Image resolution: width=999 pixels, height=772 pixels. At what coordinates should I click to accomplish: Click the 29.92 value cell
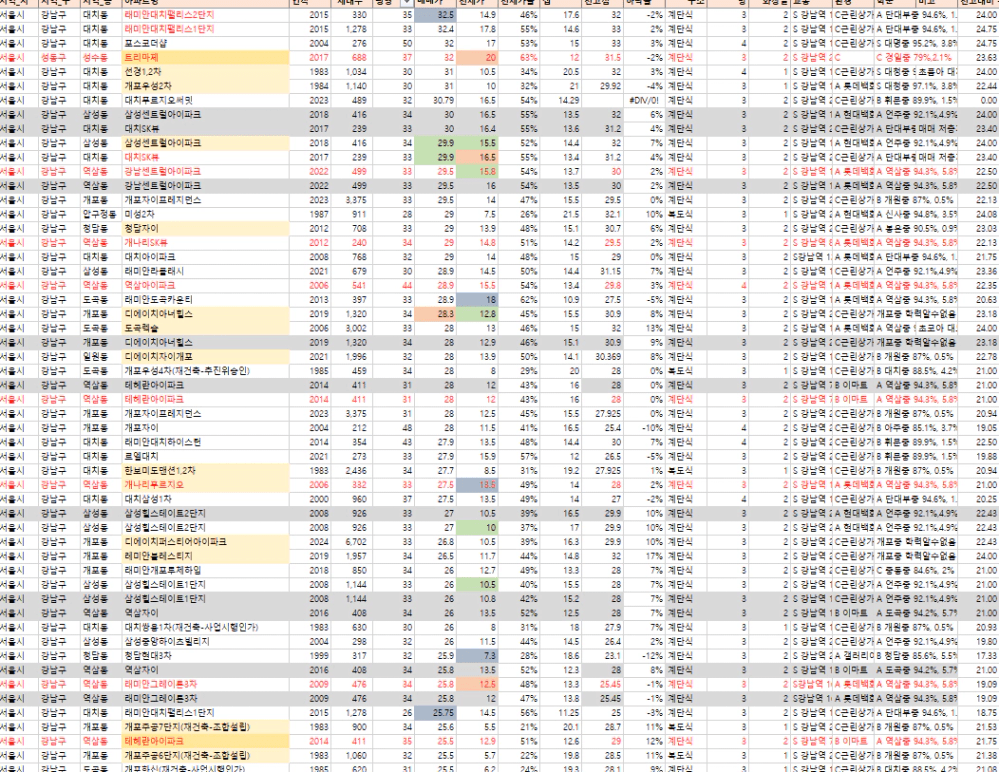[602, 86]
